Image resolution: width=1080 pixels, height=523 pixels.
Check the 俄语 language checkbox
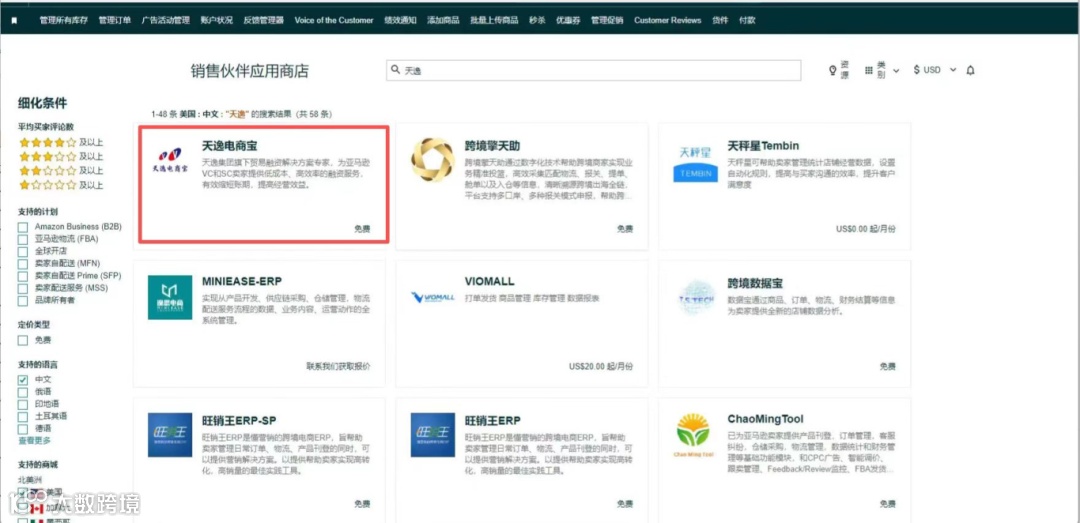click(23, 392)
